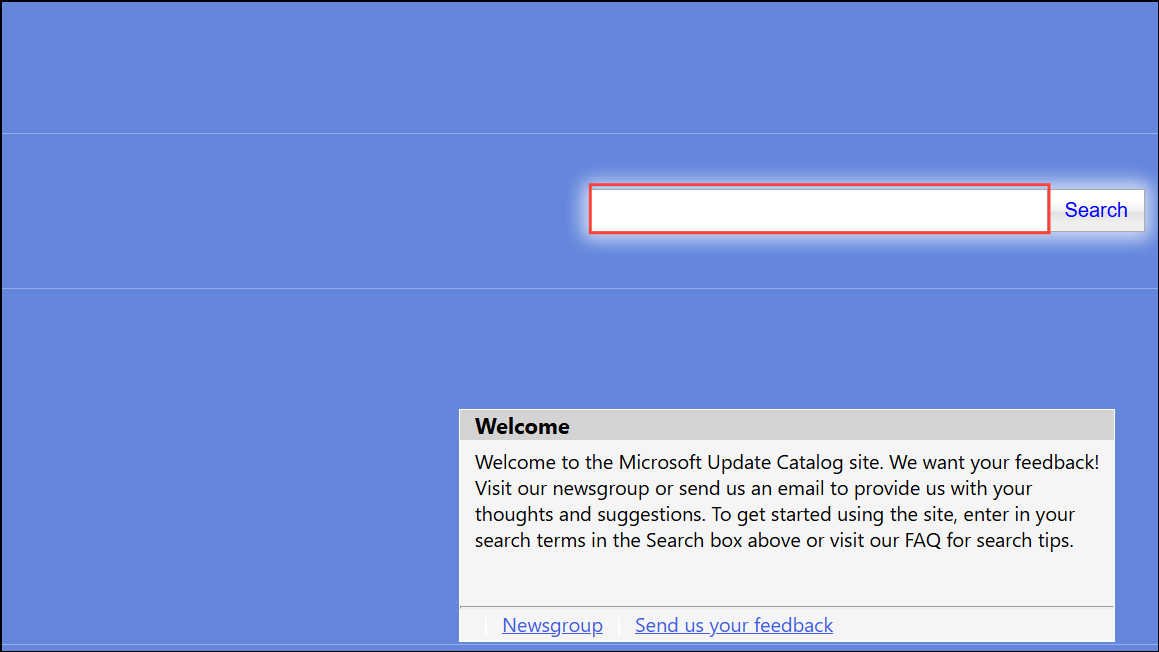
Task: Open Send us your feedback link
Action: click(x=734, y=625)
